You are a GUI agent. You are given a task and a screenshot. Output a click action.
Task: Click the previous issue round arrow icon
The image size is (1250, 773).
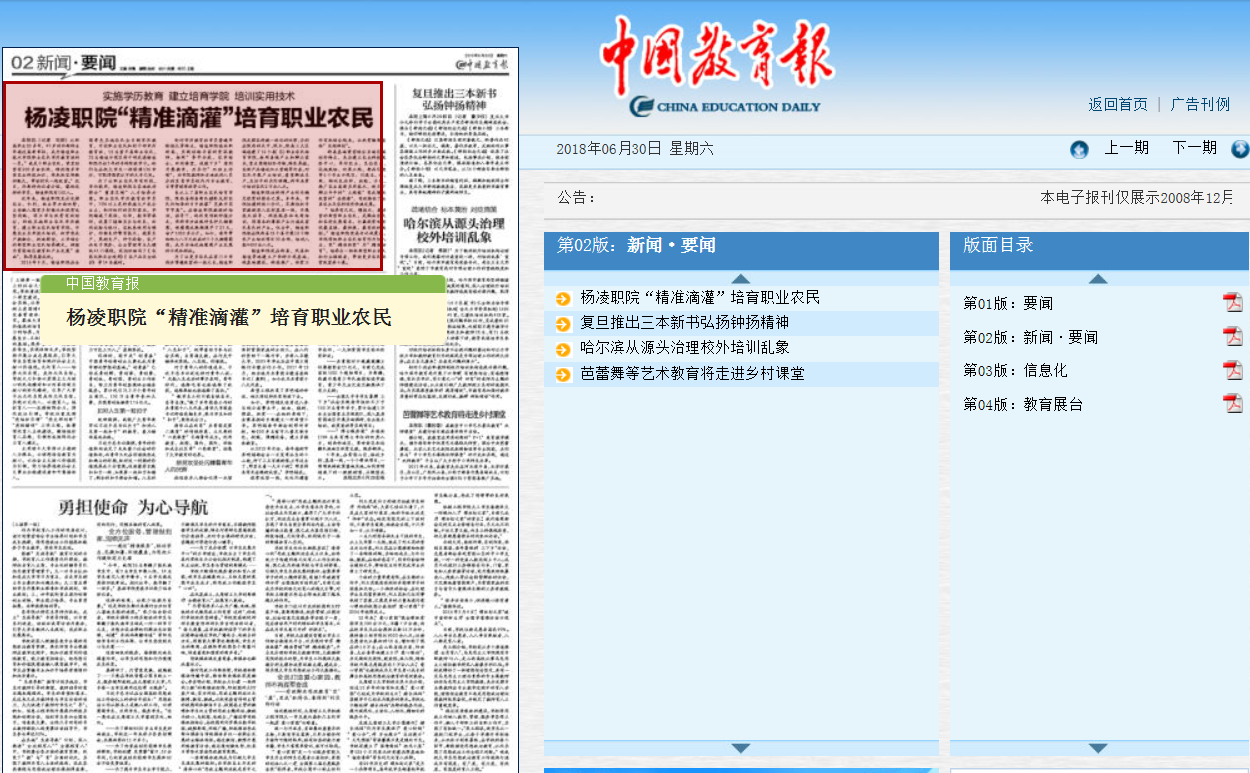pos(1079,149)
